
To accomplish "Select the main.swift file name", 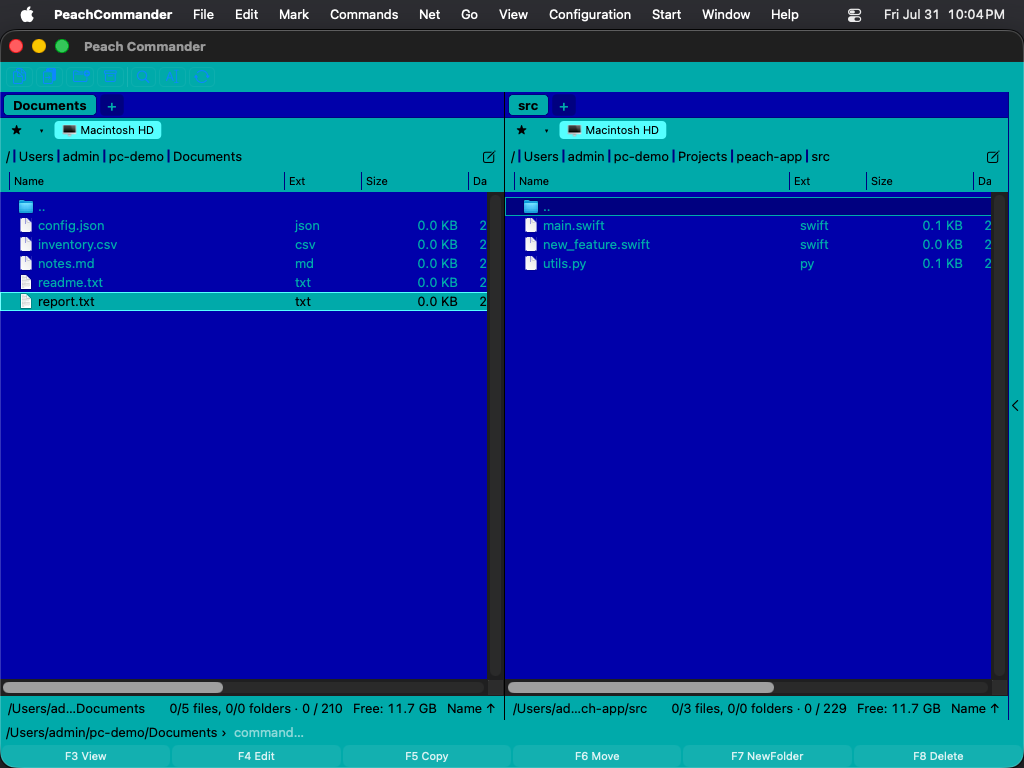I will click(x=573, y=225).
